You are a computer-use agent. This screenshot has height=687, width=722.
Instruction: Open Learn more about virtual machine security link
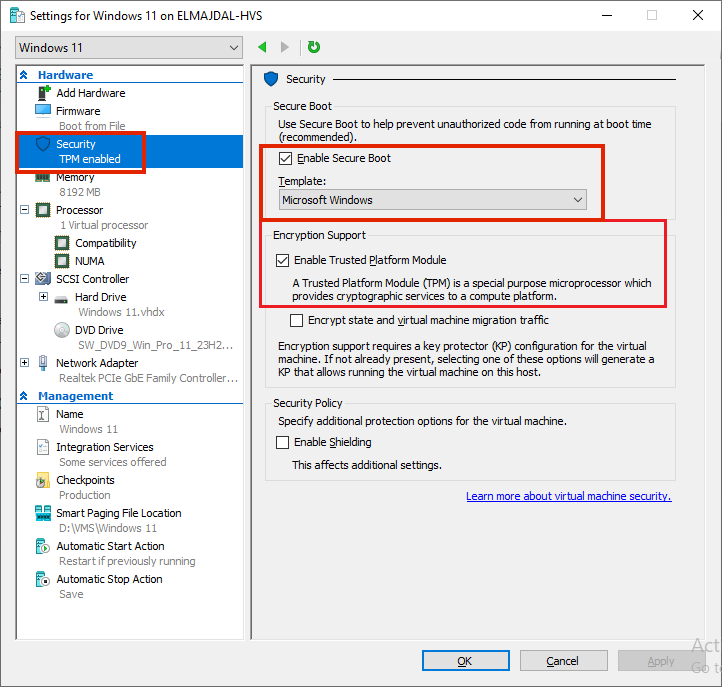[x=568, y=496]
